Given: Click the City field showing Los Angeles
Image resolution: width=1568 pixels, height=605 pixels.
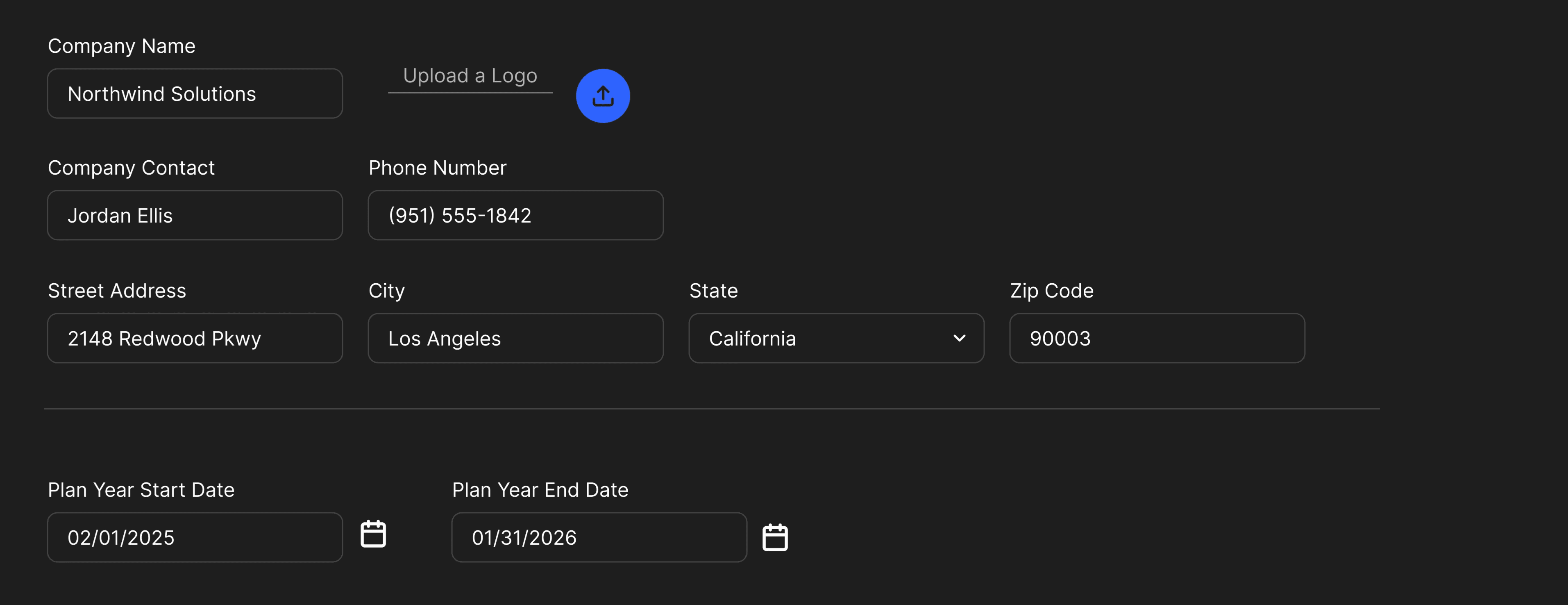Looking at the screenshot, I should (515, 339).
